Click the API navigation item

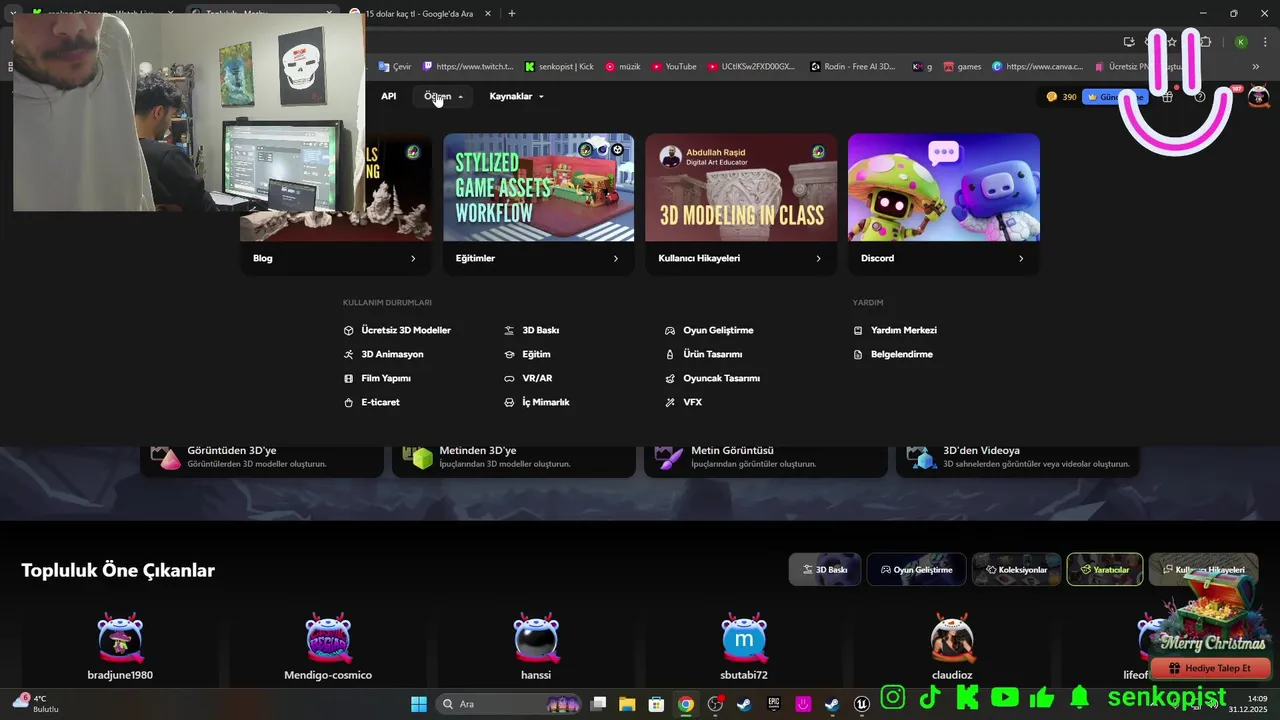coord(388,96)
